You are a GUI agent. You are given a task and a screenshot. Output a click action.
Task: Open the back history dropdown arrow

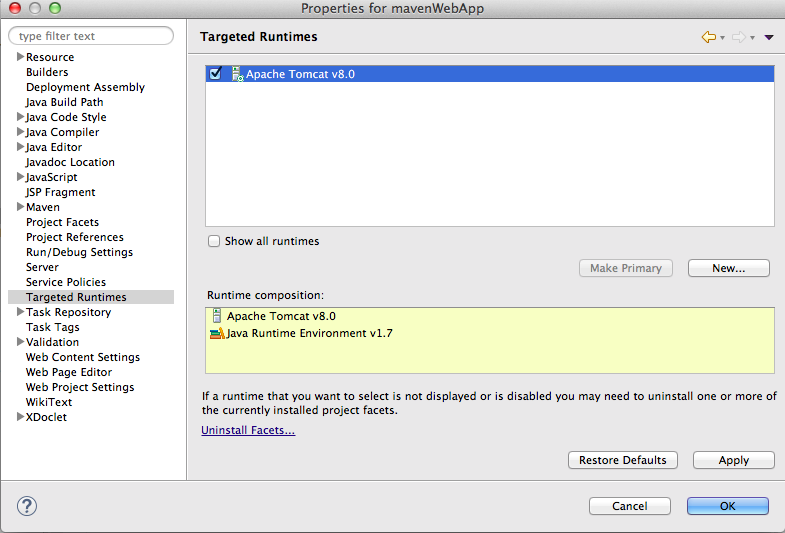(722, 38)
